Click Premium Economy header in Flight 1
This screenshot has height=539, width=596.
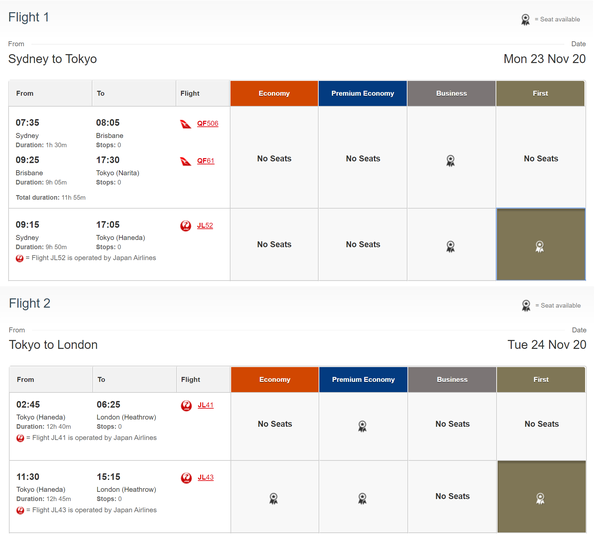[x=363, y=94]
